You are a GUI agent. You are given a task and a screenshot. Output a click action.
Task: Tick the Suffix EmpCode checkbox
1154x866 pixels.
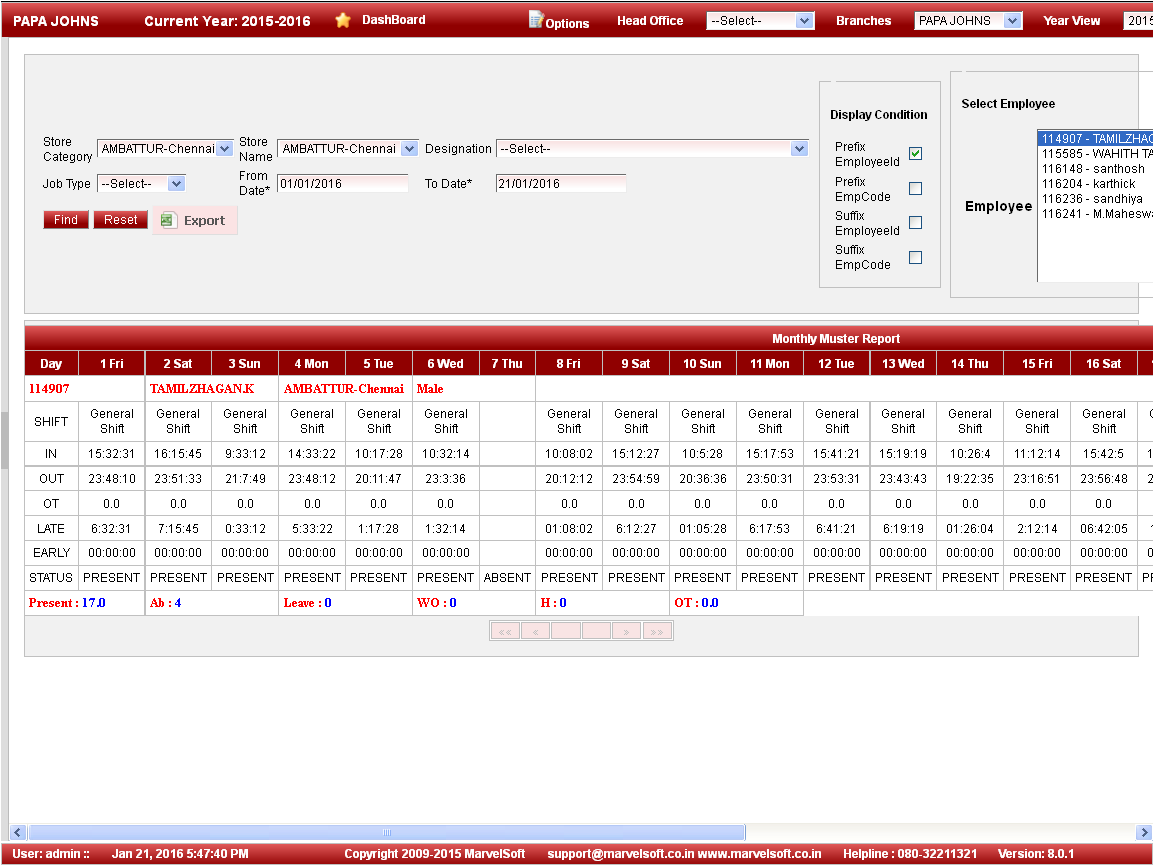click(x=915, y=257)
